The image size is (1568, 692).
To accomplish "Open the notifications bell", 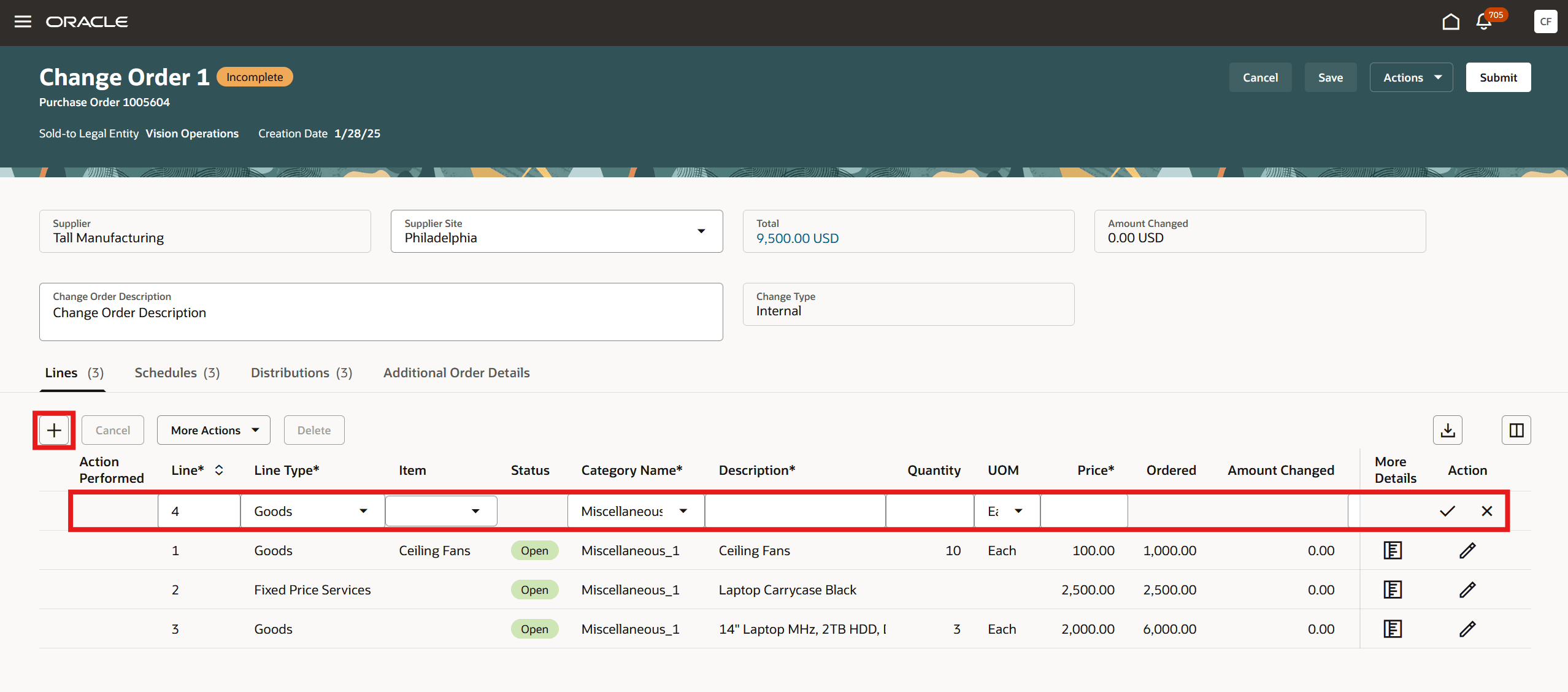I will [1483, 22].
